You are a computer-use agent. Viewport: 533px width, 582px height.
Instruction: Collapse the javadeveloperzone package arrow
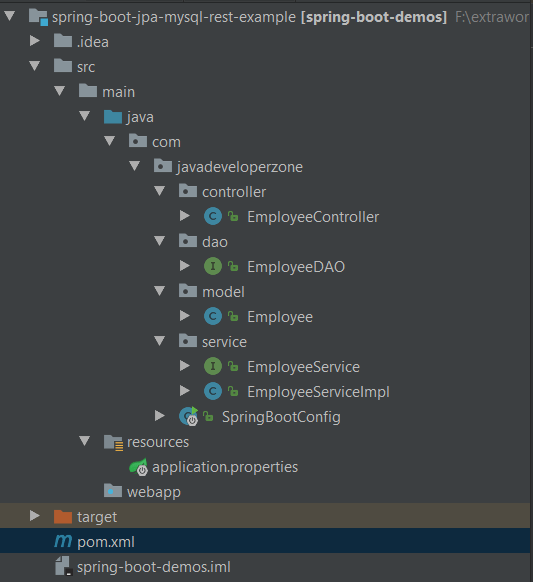tap(134, 166)
